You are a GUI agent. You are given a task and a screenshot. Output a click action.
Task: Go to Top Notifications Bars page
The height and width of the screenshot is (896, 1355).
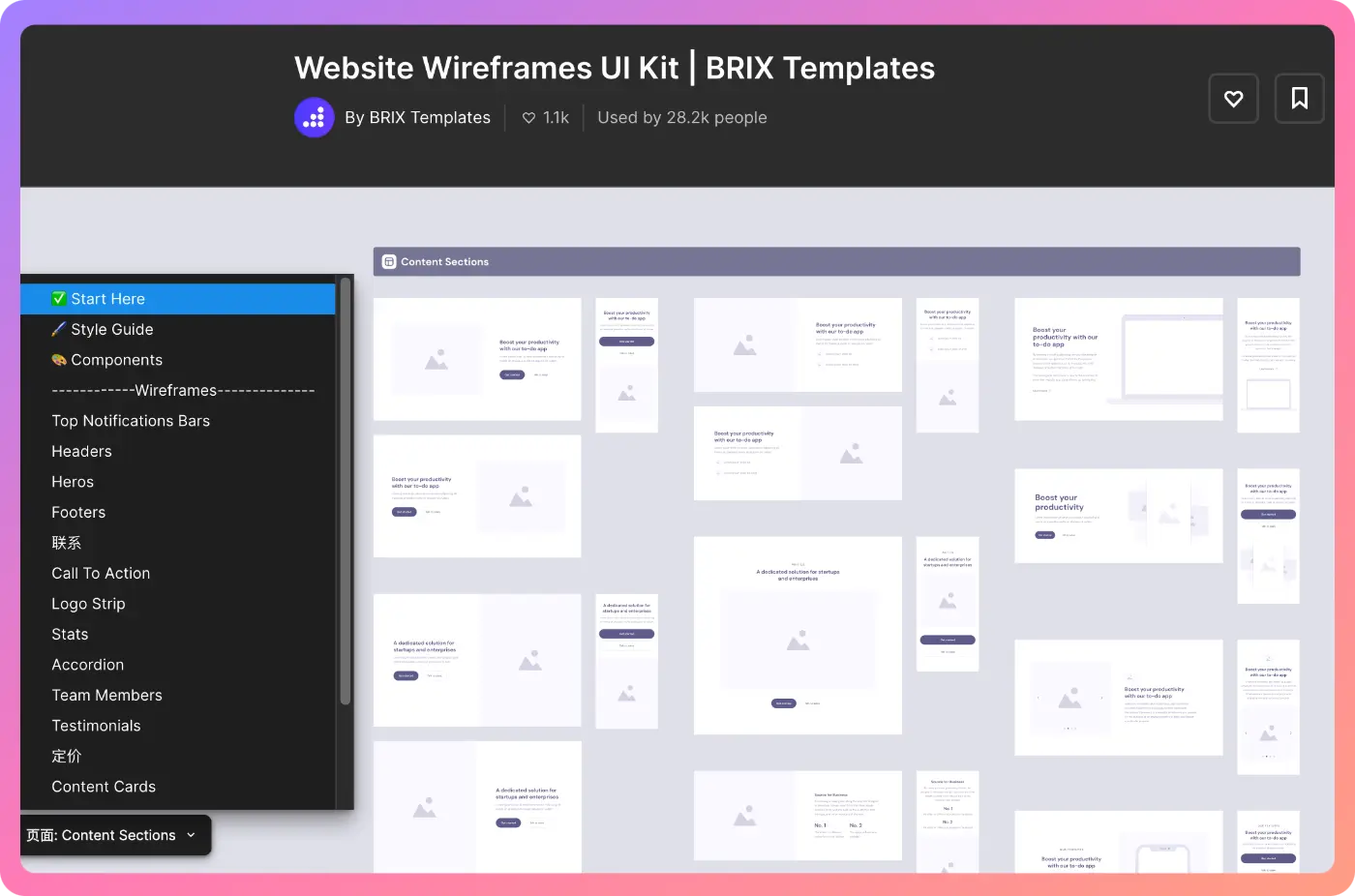pos(131,421)
